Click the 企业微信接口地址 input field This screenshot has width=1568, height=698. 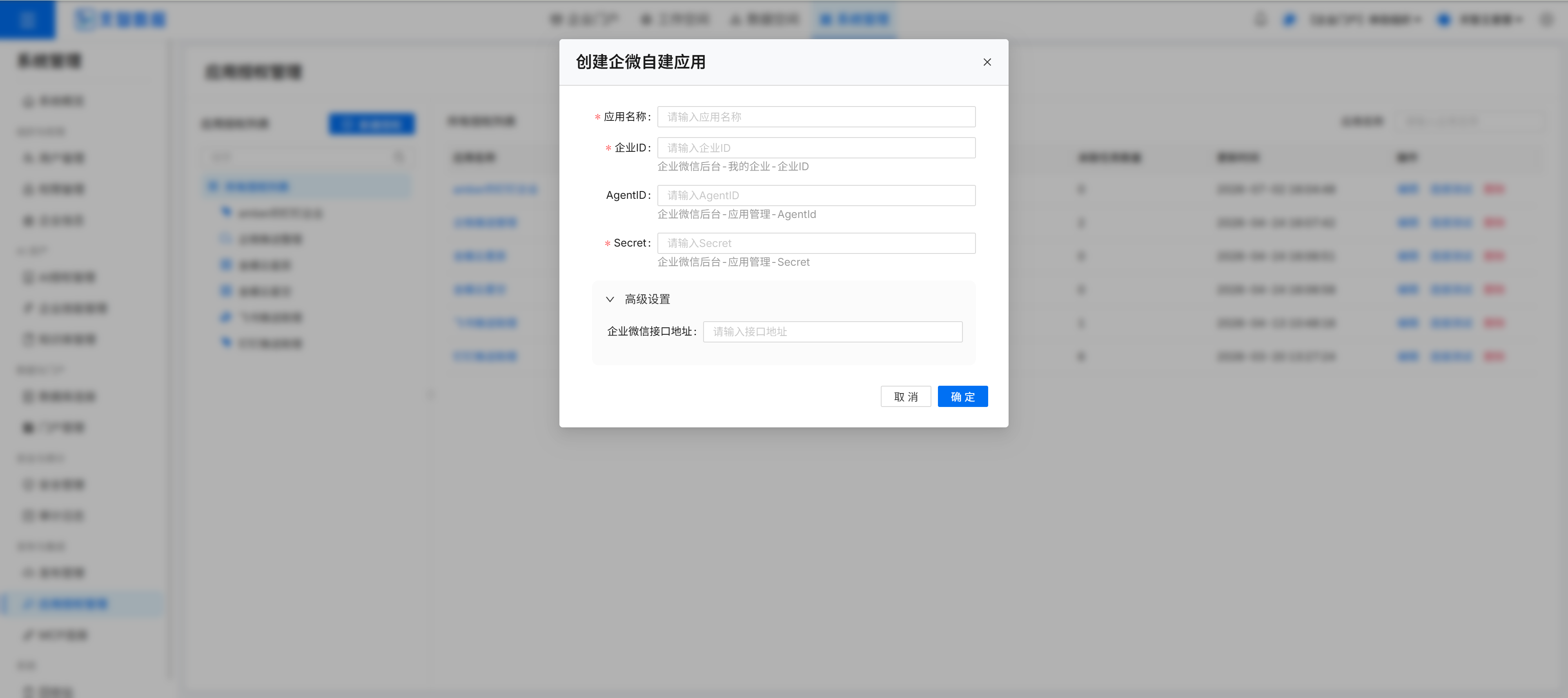[832, 332]
